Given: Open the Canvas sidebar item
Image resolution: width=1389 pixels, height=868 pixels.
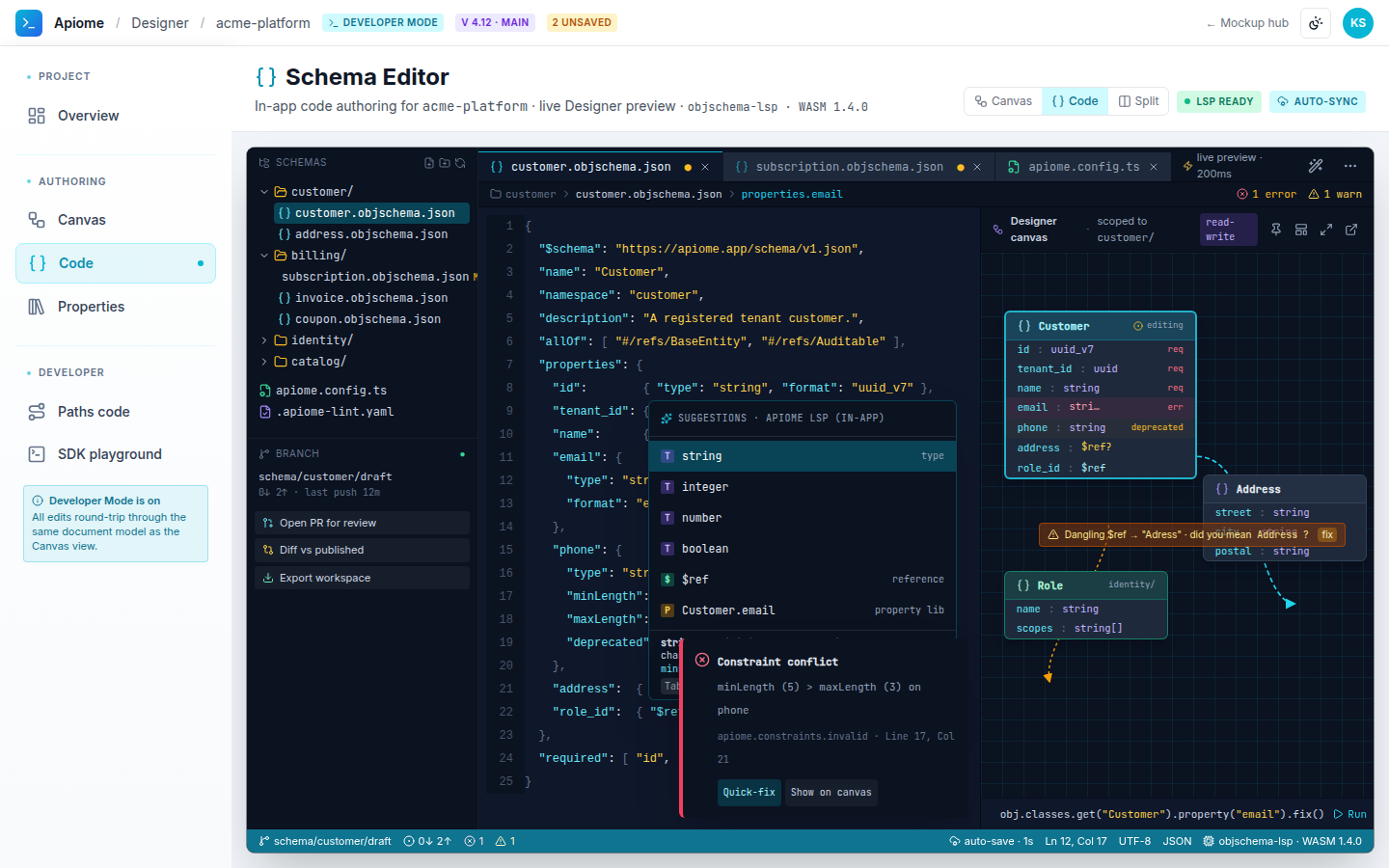Looking at the screenshot, I should click(x=116, y=220).
